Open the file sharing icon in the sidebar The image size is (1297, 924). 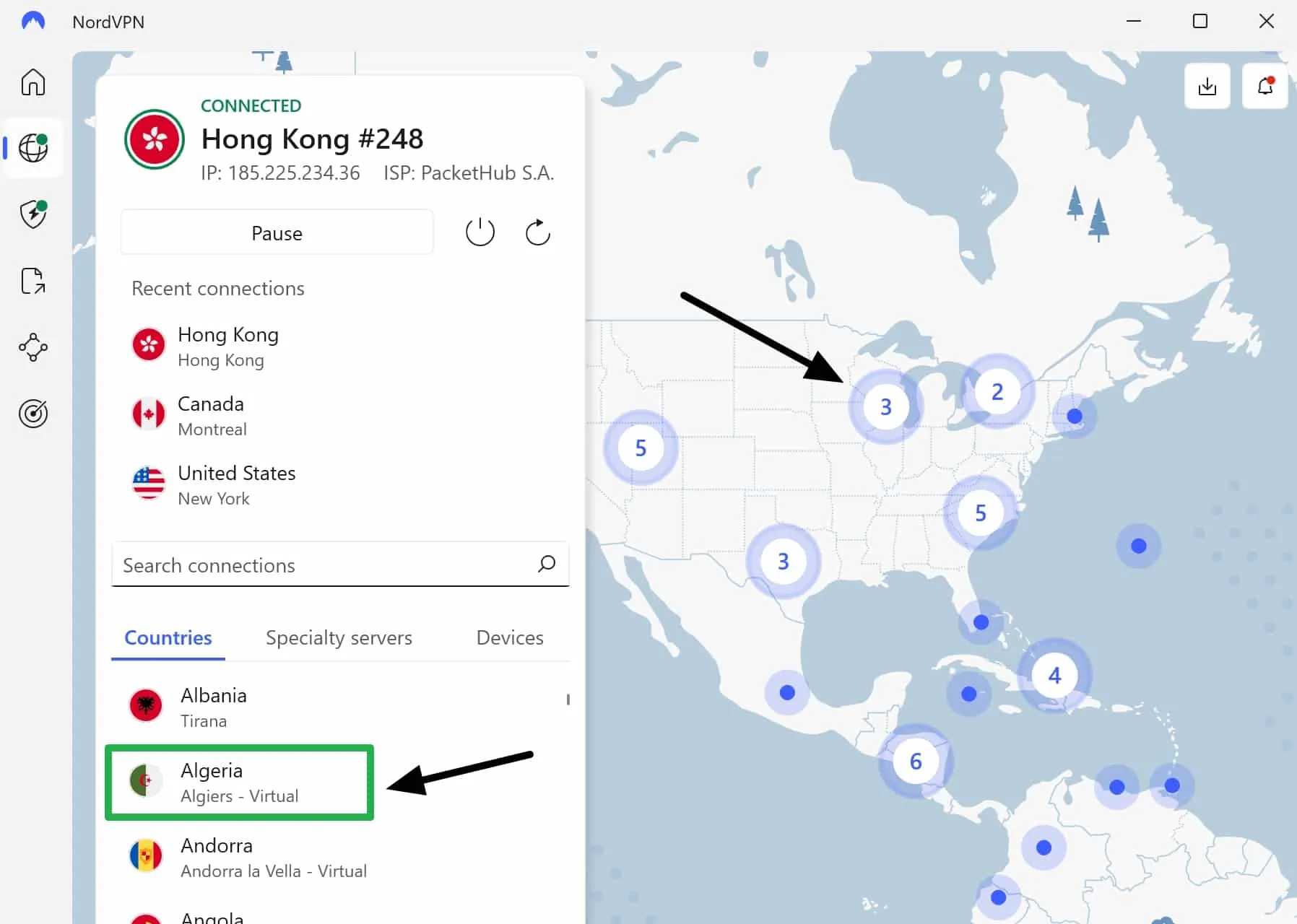[33, 281]
